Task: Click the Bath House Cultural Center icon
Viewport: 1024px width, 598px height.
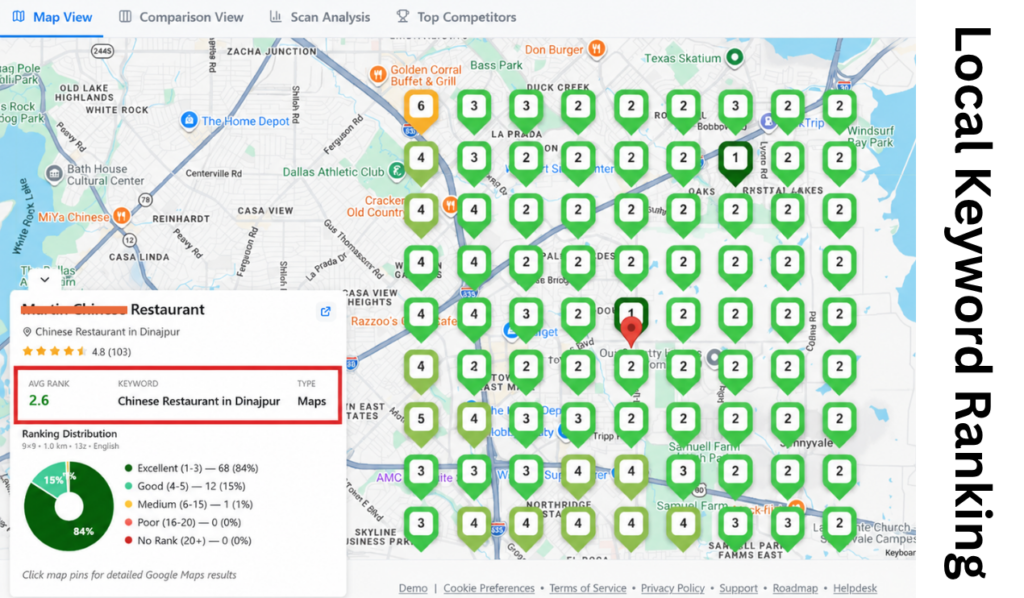Action: [54, 174]
